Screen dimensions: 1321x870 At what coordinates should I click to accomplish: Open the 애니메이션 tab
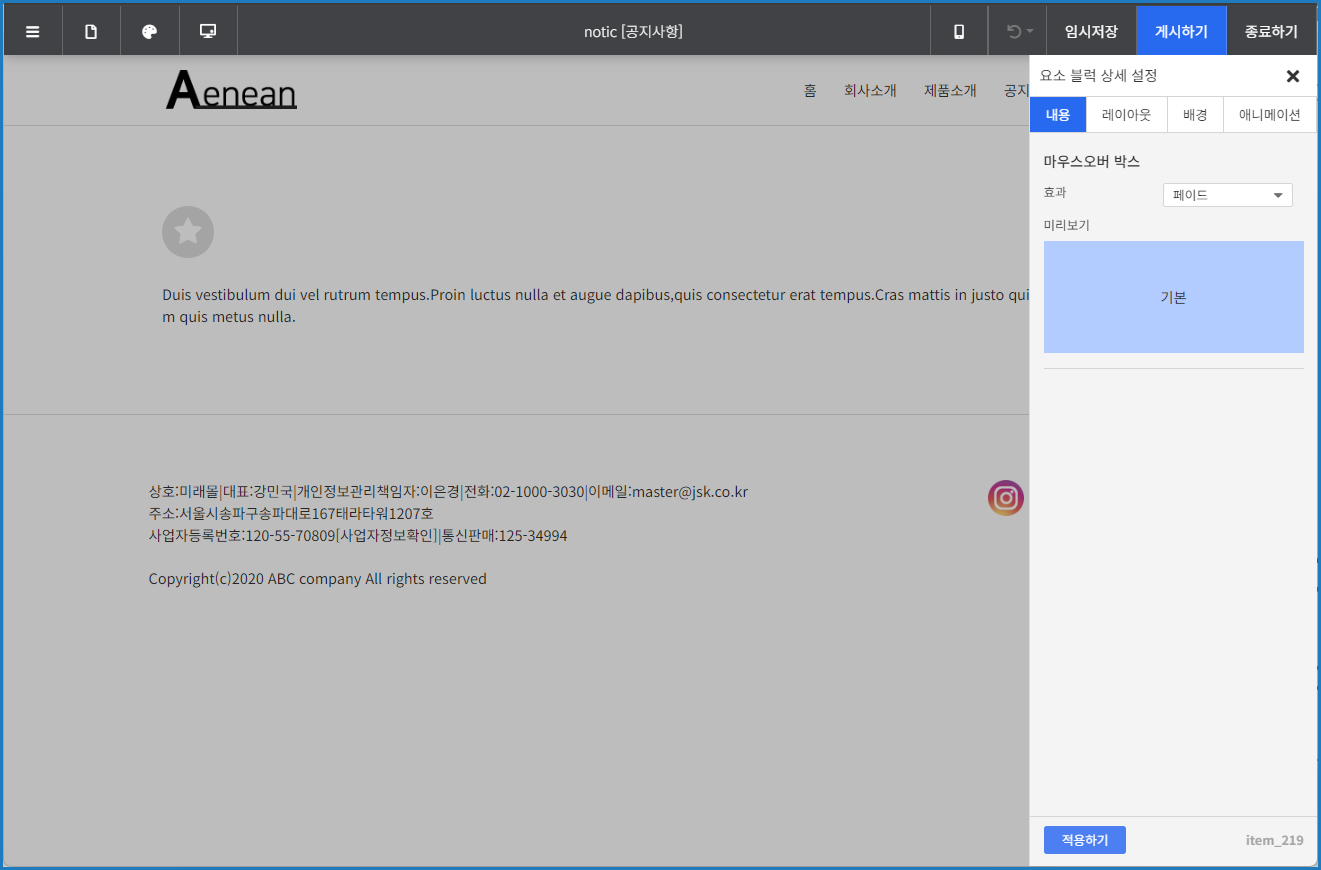pos(1269,115)
